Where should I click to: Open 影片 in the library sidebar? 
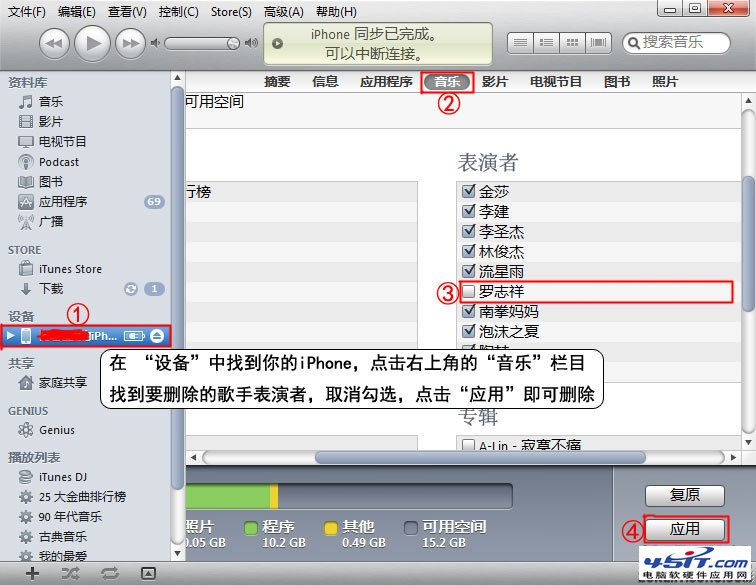point(51,122)
